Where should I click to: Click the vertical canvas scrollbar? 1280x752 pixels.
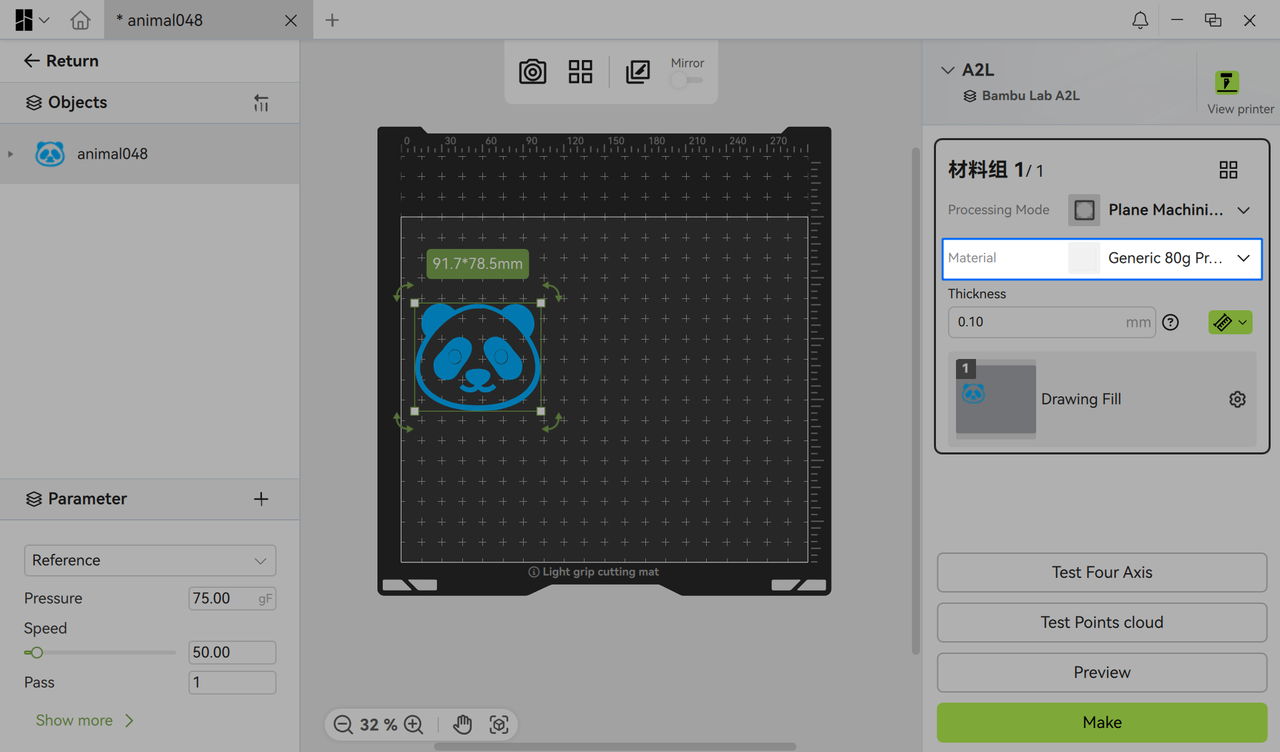click(915, 400)
